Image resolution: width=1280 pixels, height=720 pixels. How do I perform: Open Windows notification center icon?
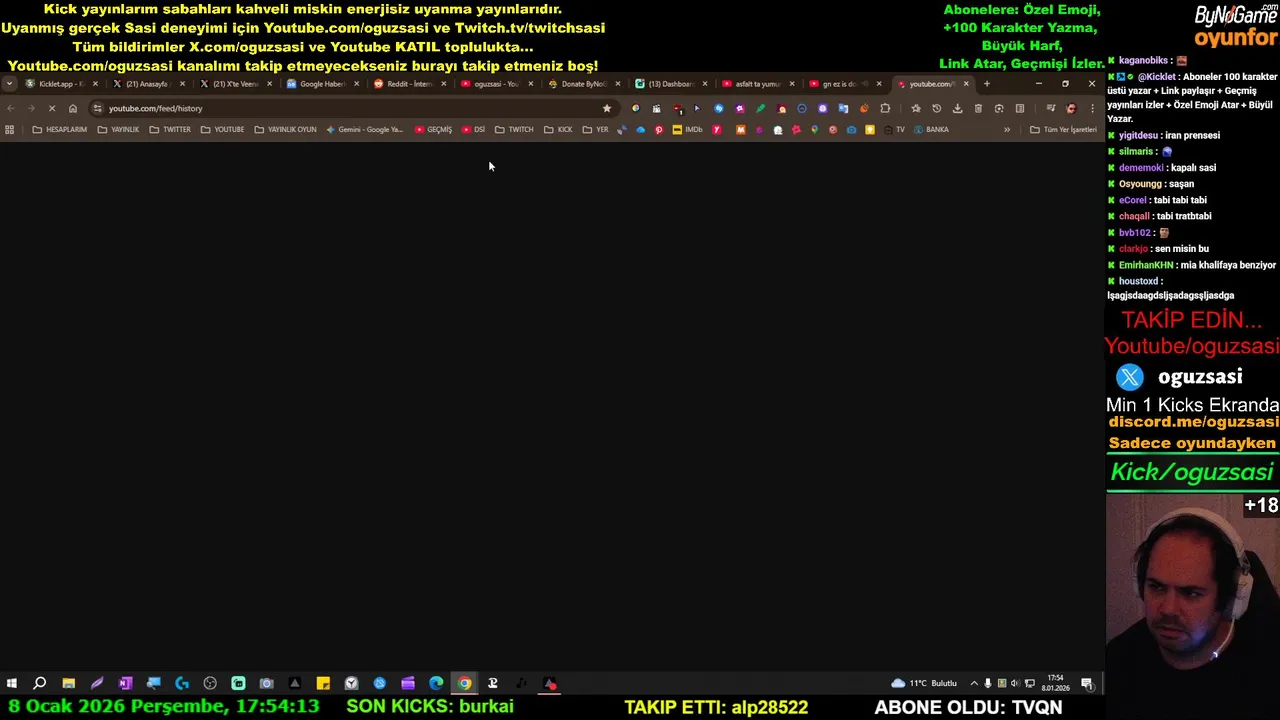pyautogui.click(x=1086, y=684)
